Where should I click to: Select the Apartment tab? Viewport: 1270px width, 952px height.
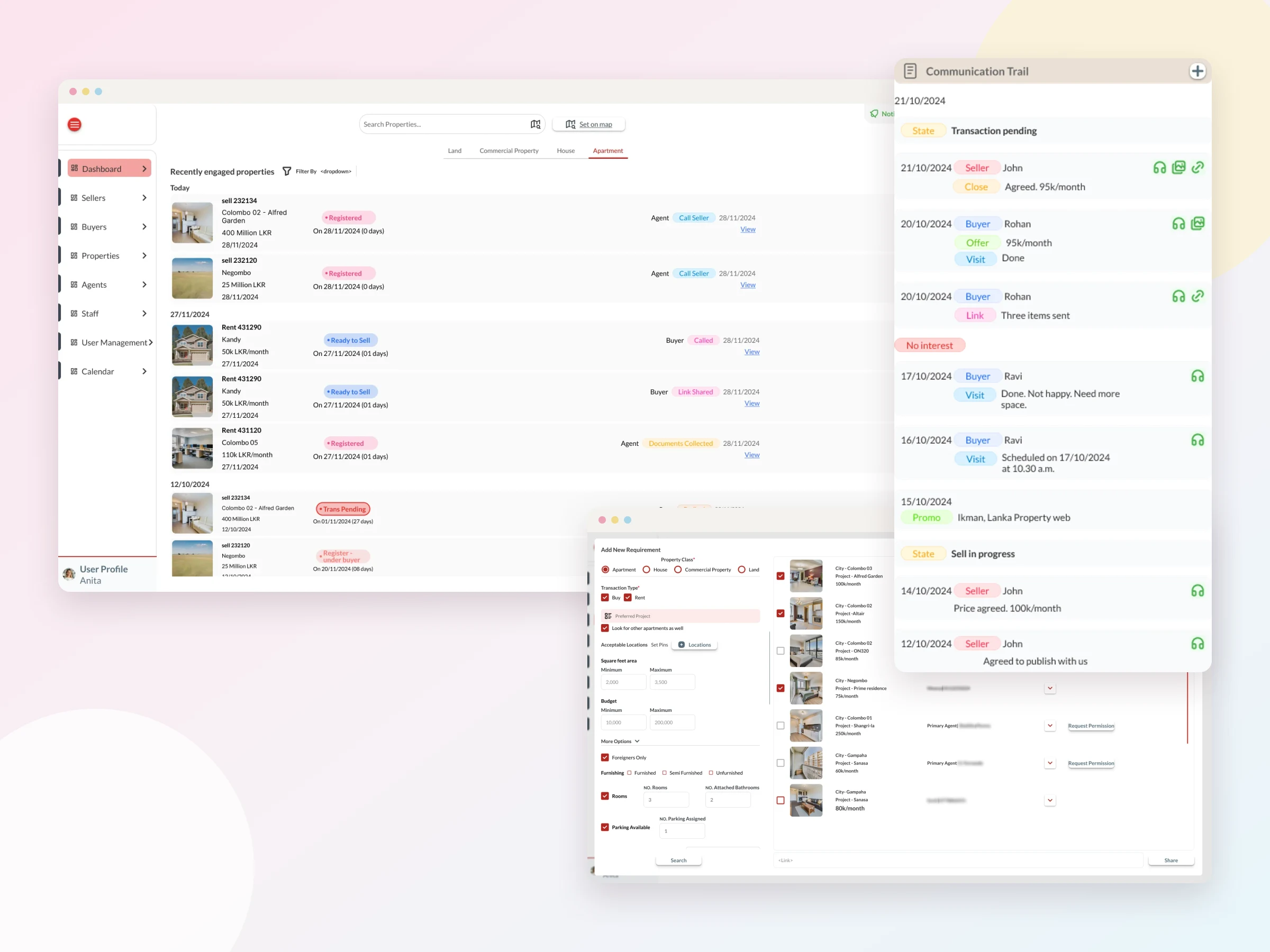click(608, 151)
